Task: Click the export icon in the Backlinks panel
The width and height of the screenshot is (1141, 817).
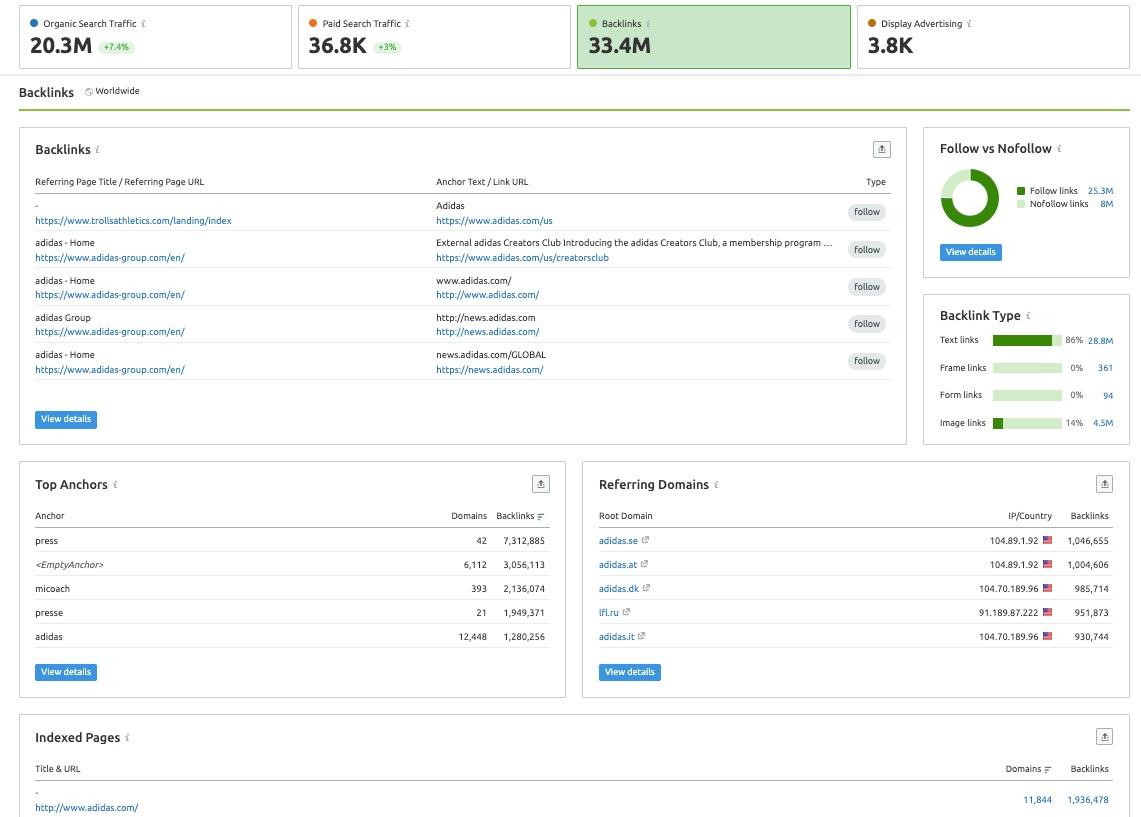Action: [881, 148]
